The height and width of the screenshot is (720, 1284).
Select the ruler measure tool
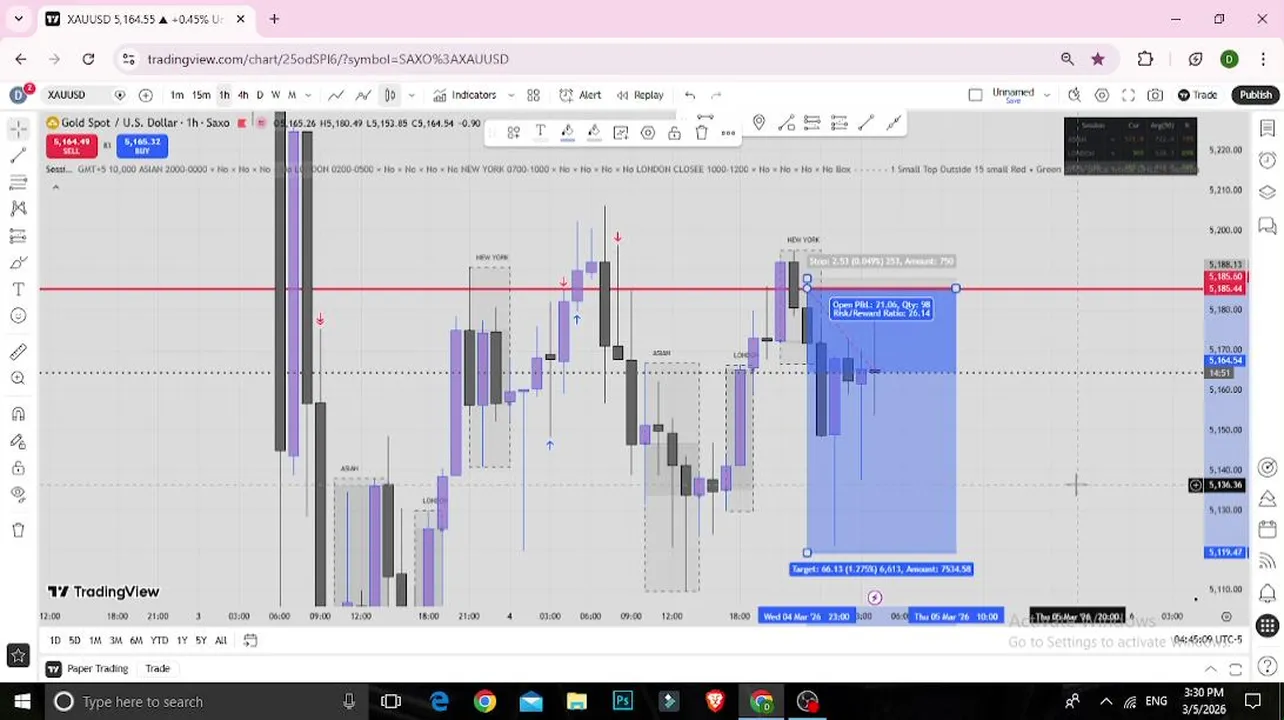[18, 352]
